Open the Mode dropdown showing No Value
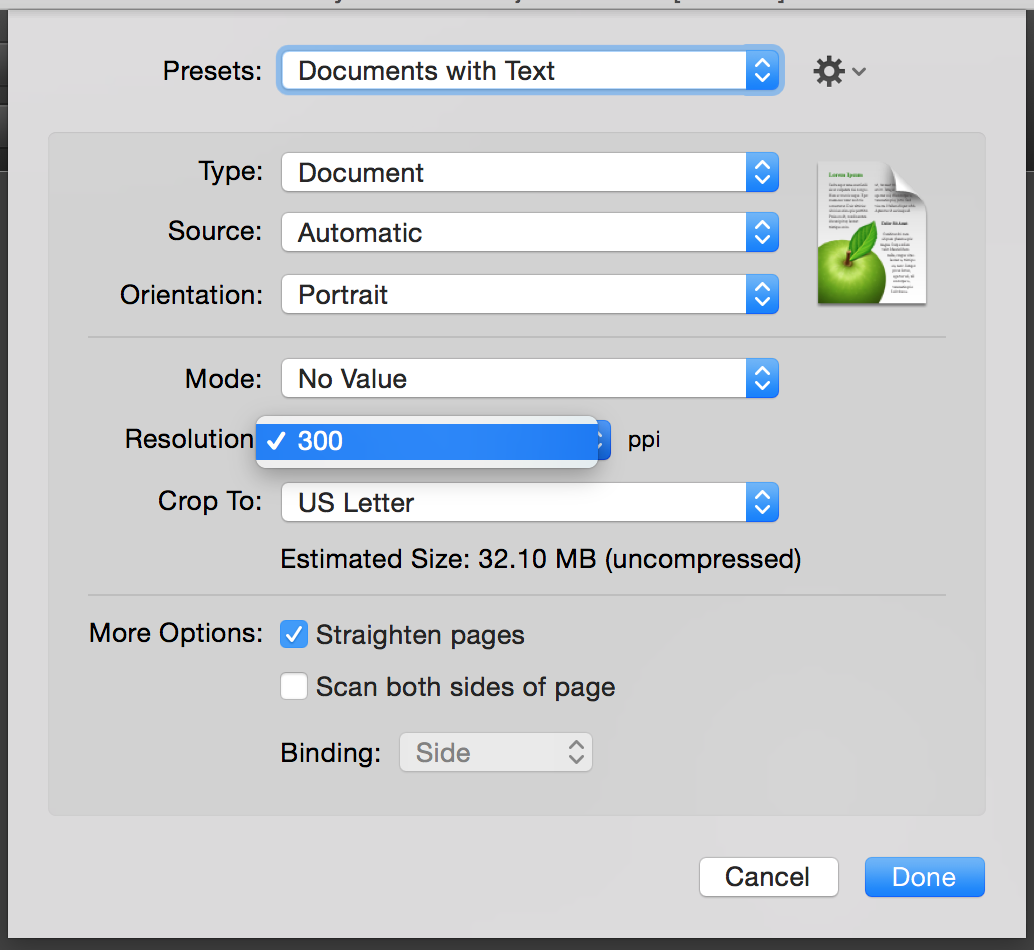 [529, 380]
